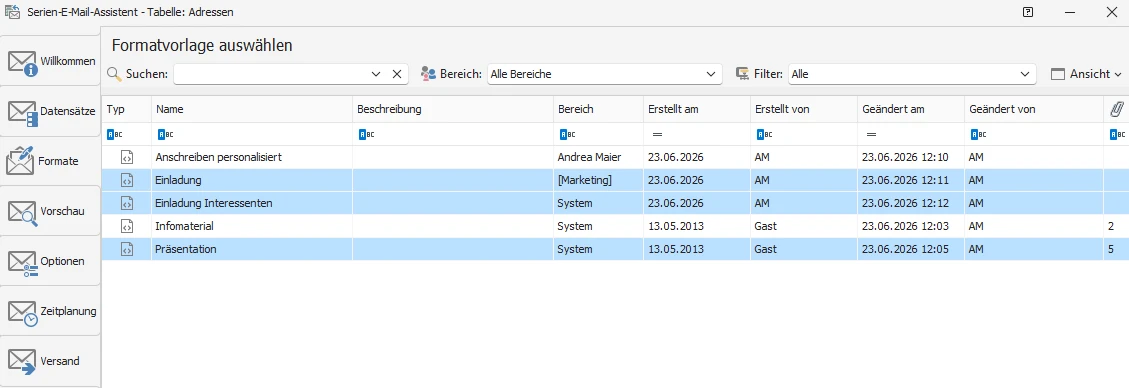Click the Filter icon next to Filter label

click(742, 73)
